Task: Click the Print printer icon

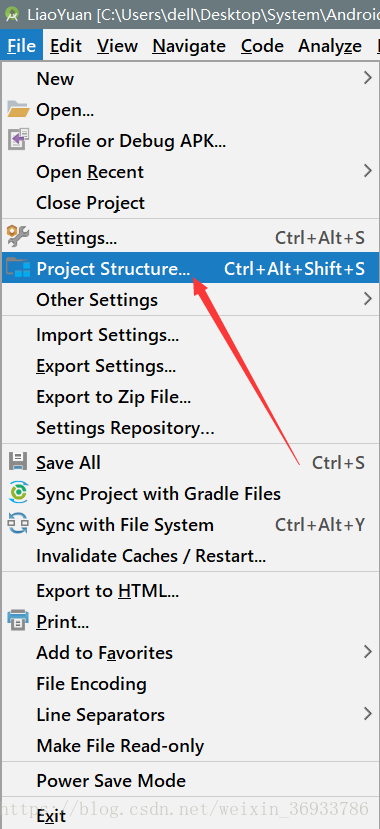Action: [x=18, y=621]
